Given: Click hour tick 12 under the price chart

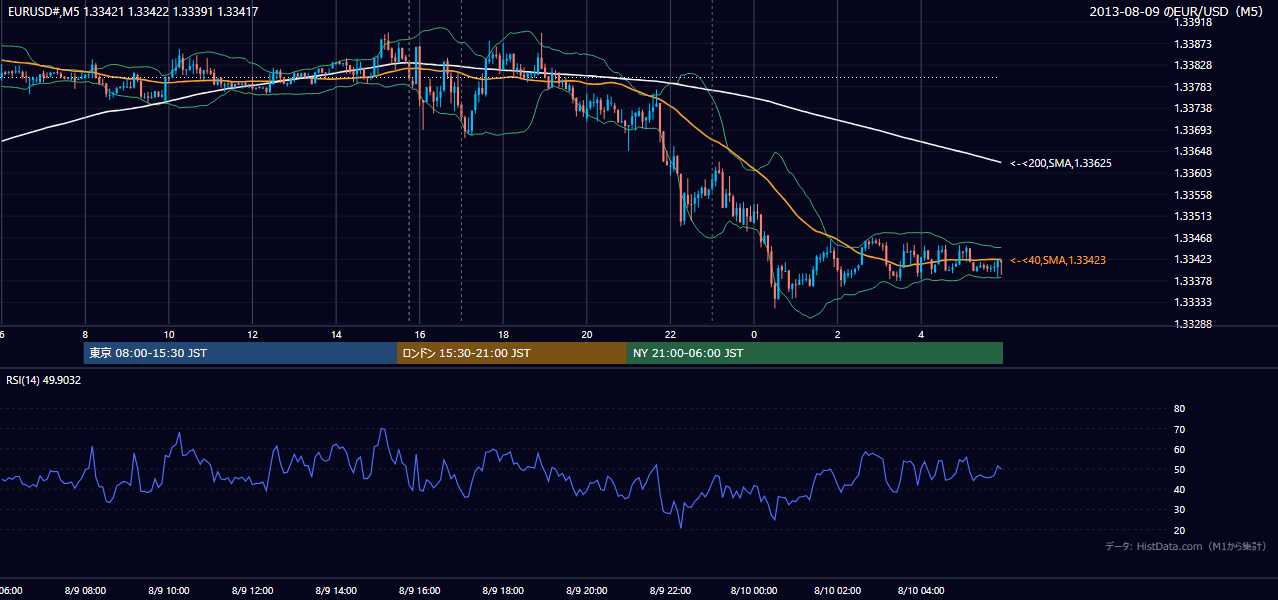Looking at the screenshot, I should 252,334.
